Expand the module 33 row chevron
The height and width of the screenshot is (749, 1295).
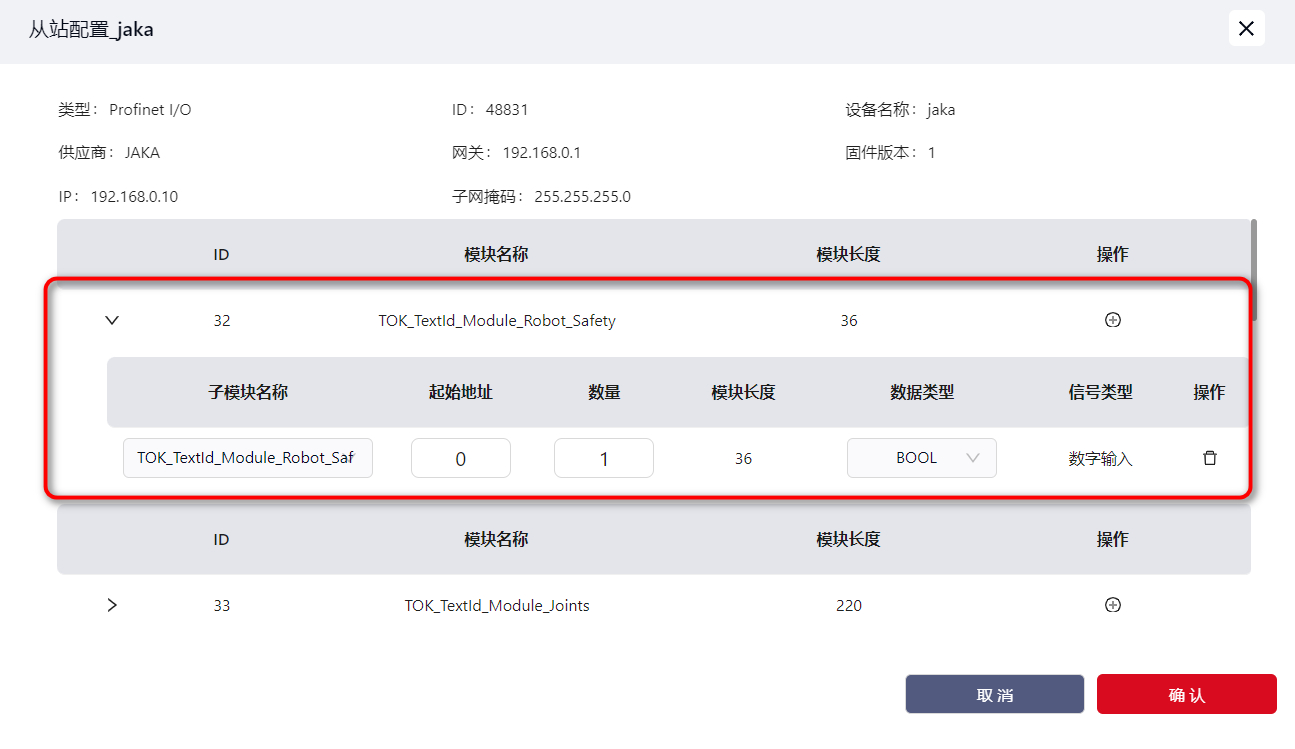pos(112,605)
